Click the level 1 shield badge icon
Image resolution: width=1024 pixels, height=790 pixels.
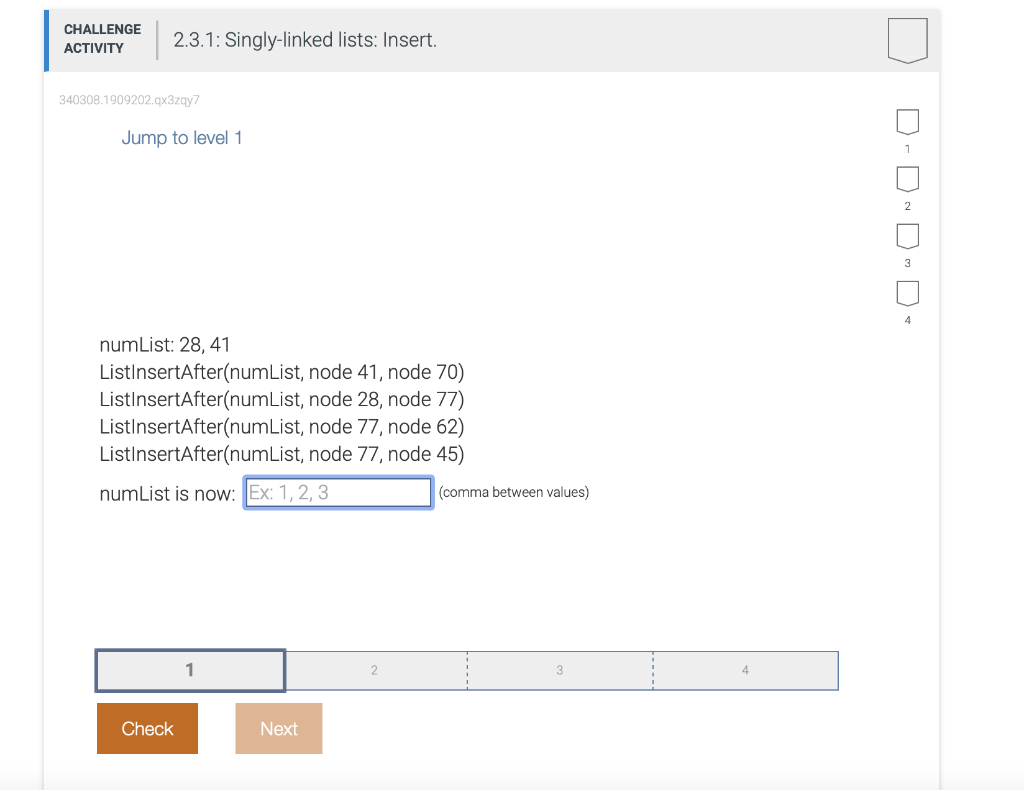point(907,120)
